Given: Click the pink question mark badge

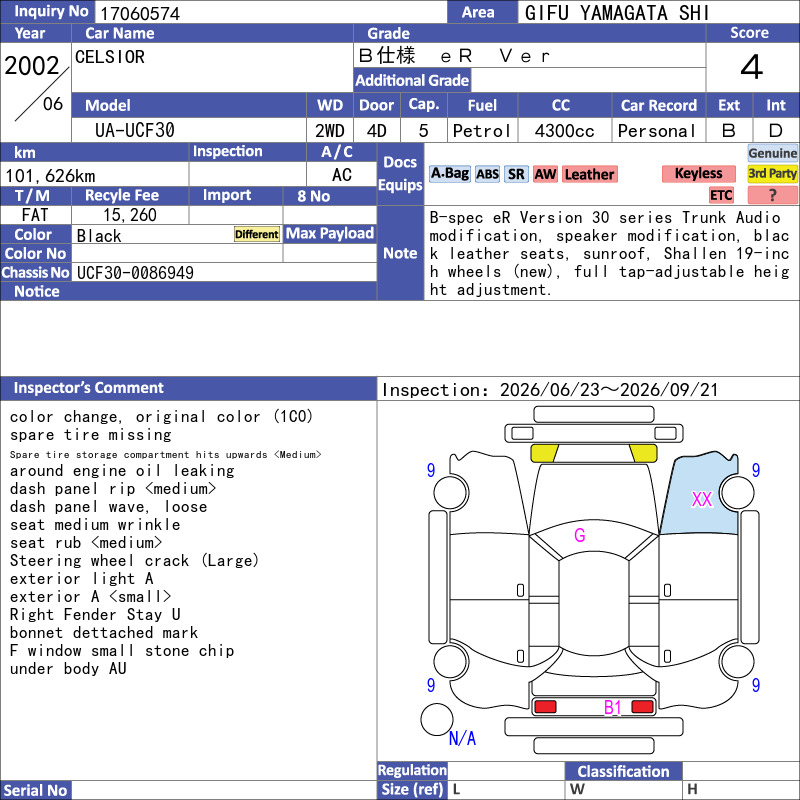Looking at the screenshot, I should pos(772,195).
